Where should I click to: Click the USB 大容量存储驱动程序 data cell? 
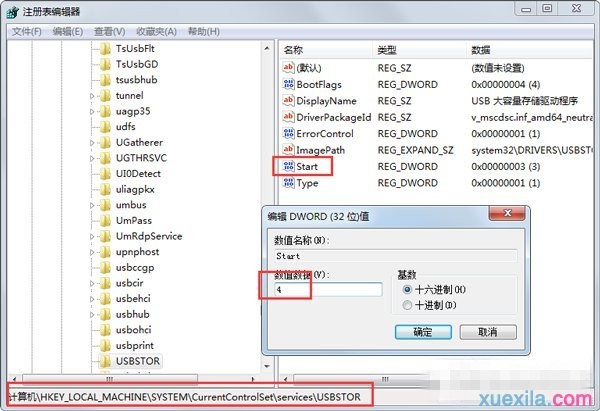point(524,101)
